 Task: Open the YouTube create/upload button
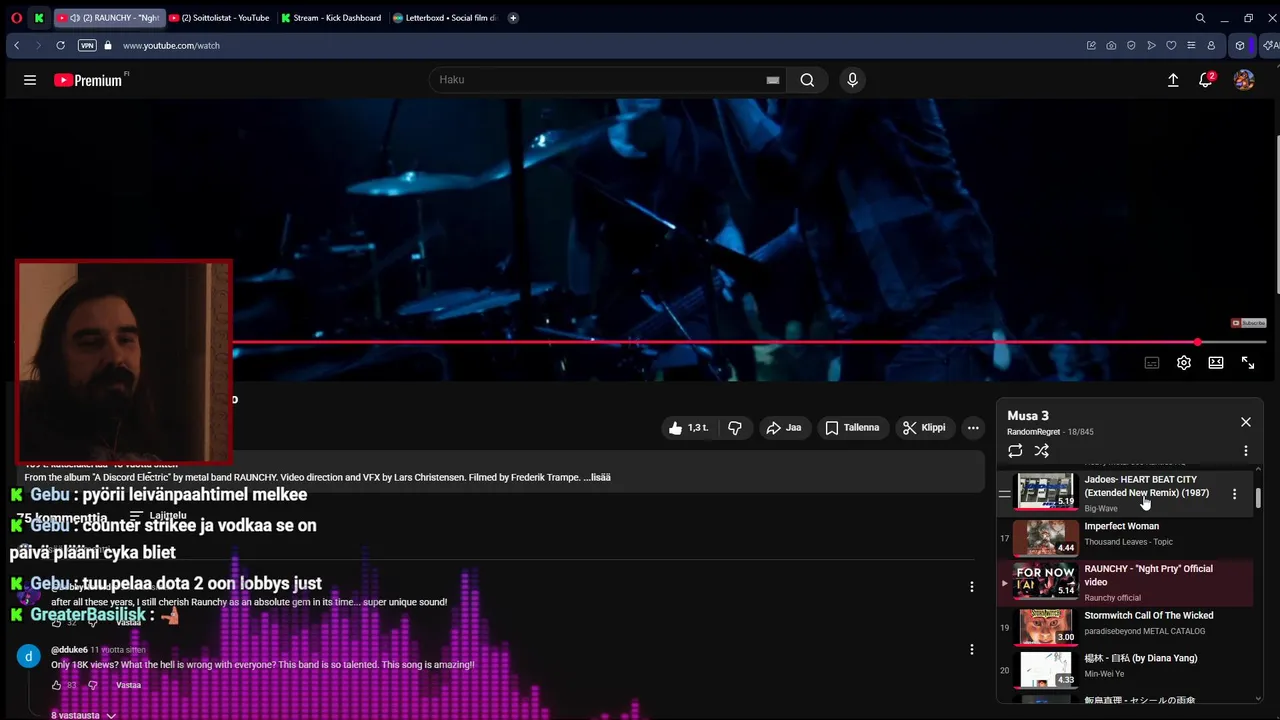click(1173, 80)
